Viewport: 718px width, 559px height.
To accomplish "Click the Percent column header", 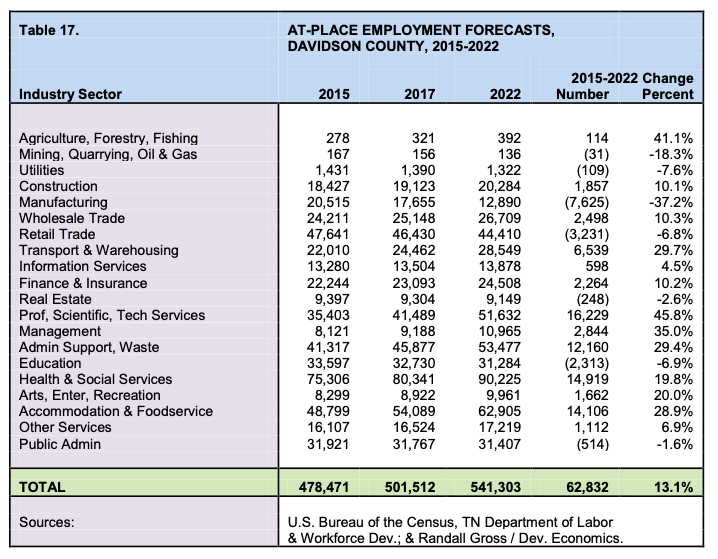I will pos(666,94).
